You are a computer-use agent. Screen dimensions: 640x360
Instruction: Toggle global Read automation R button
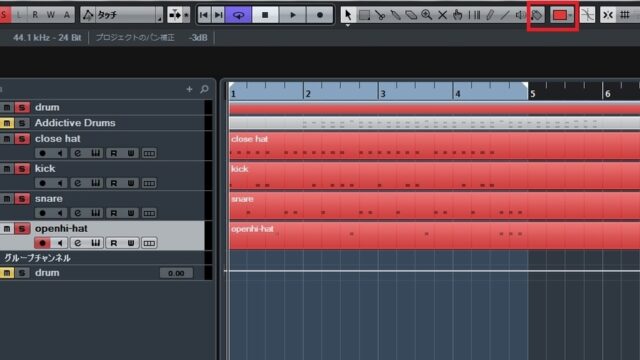[35, 15]
